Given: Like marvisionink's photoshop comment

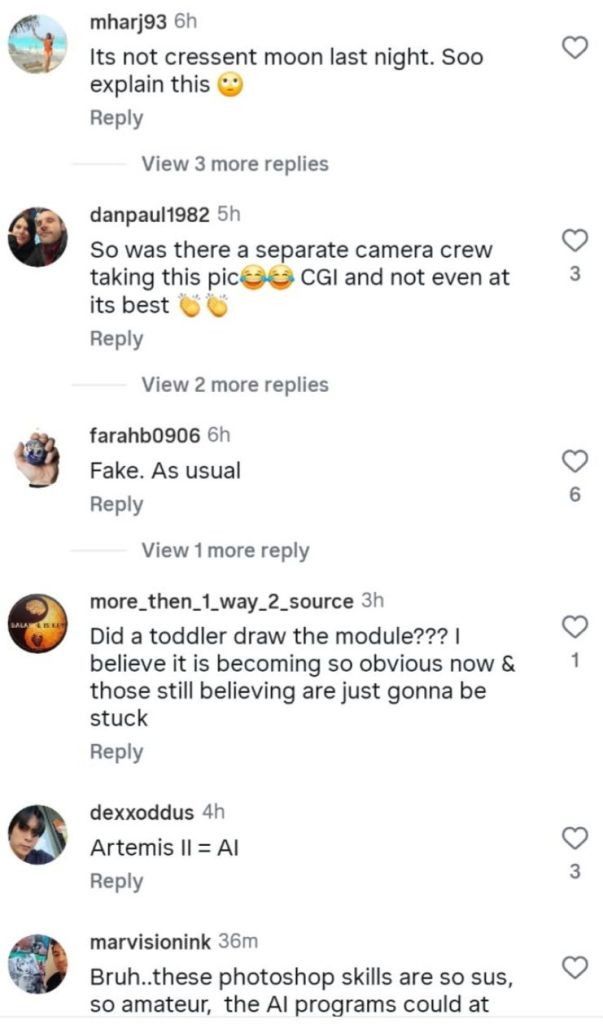Looking at the screenshot, I should point(575,967).
